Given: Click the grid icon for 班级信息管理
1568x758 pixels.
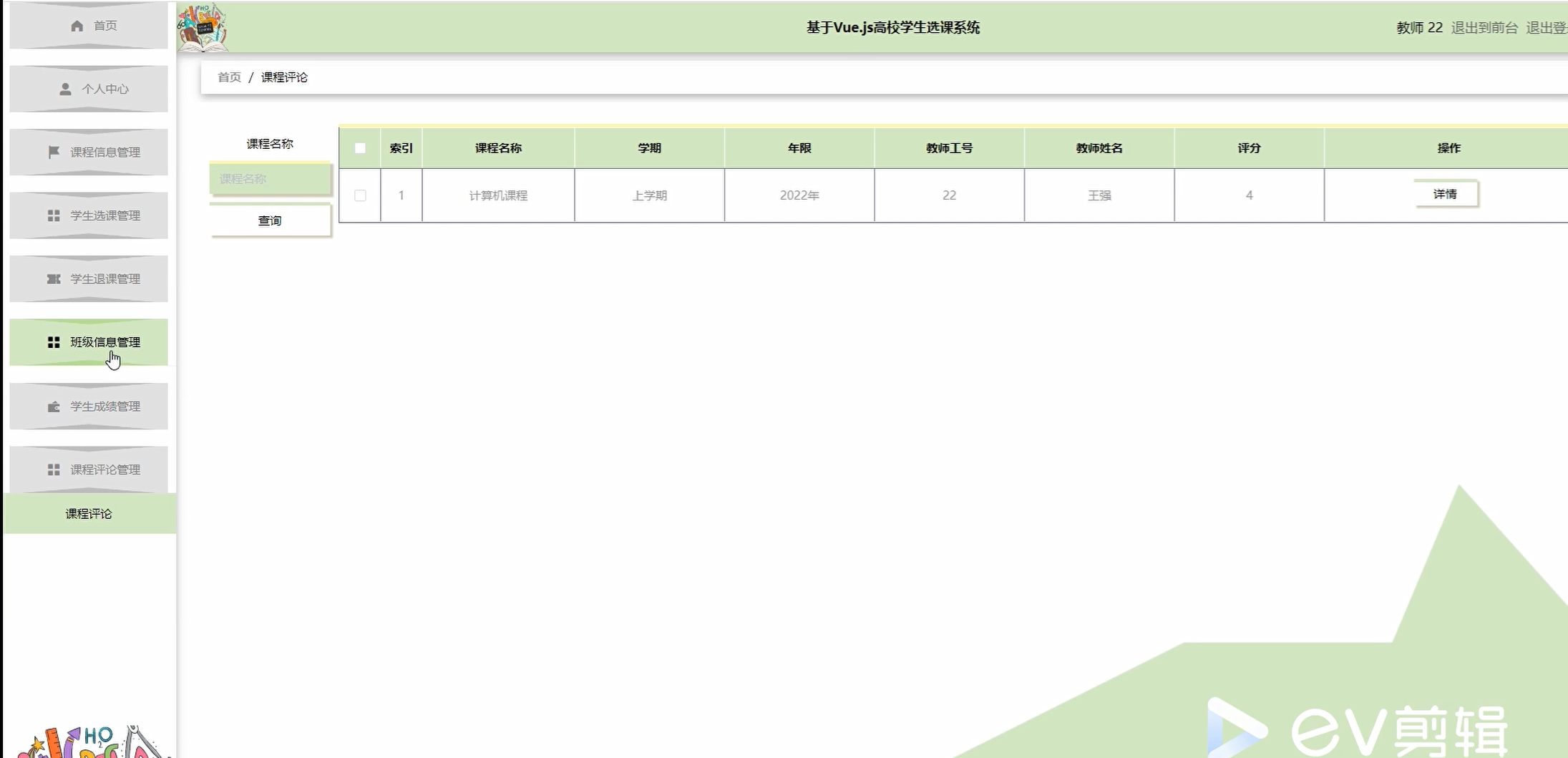Looking at the screenshot, I should 54,342.
